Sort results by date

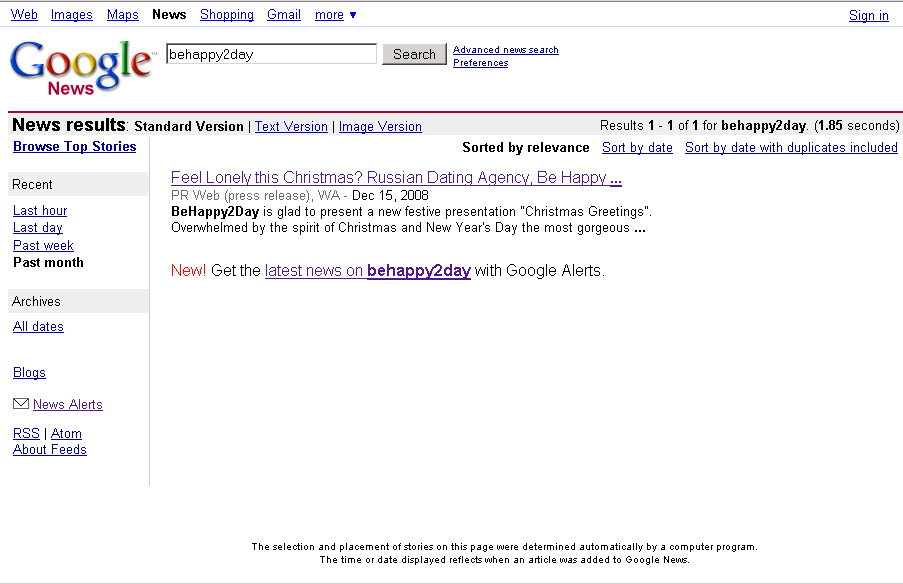coord(637,148)
